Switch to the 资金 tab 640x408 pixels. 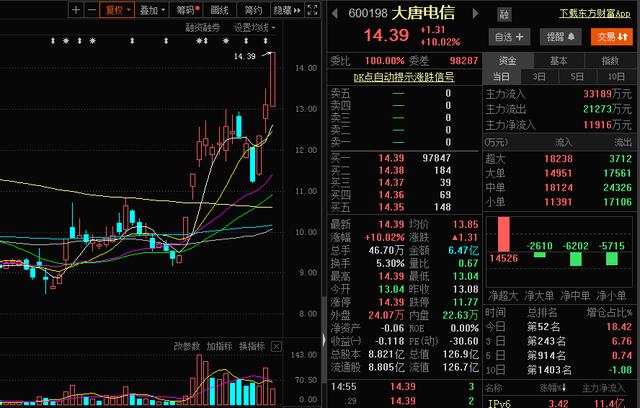[508, 61]
